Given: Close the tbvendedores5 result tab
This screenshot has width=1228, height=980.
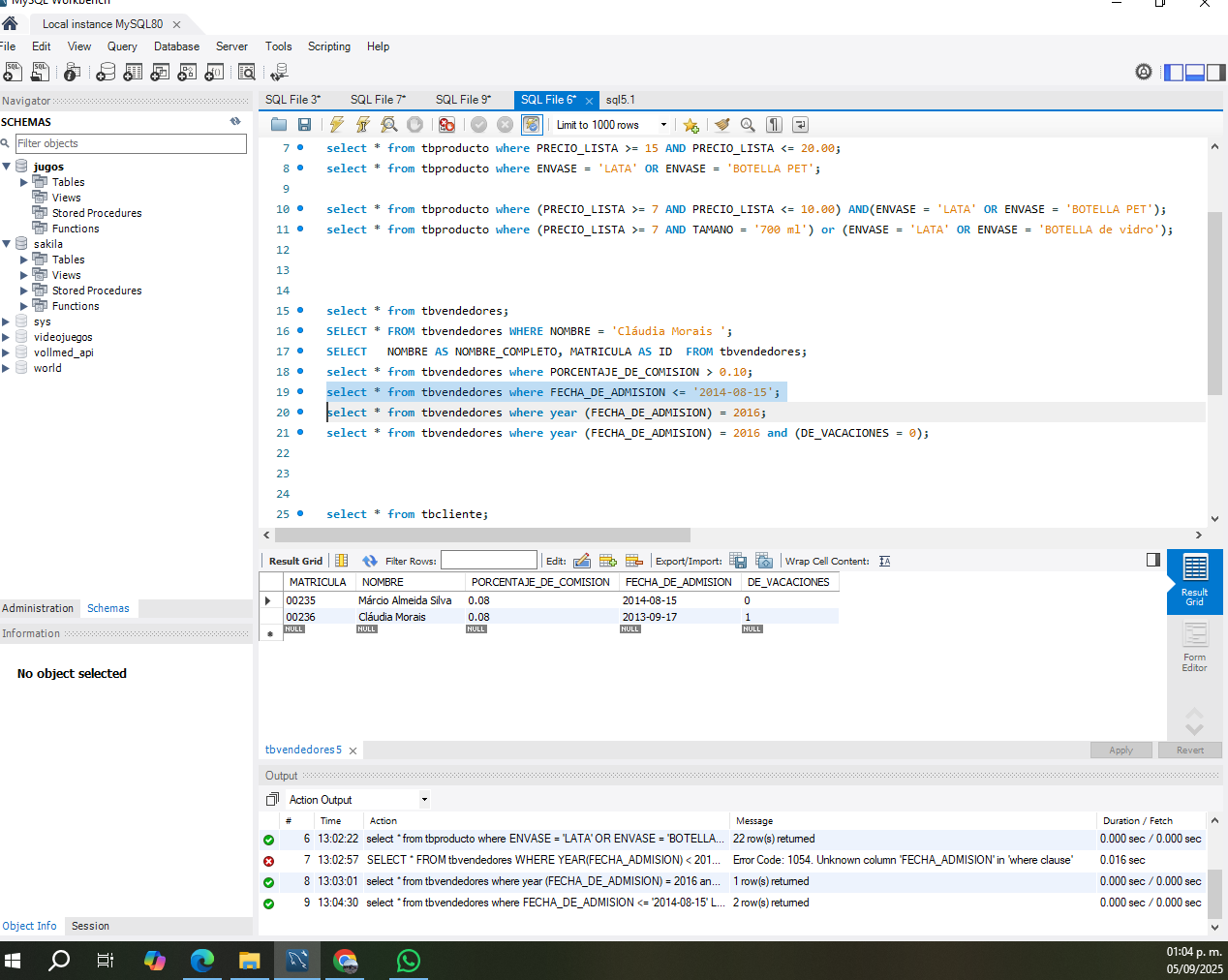Looking at the screenshot, I should 353,750.
